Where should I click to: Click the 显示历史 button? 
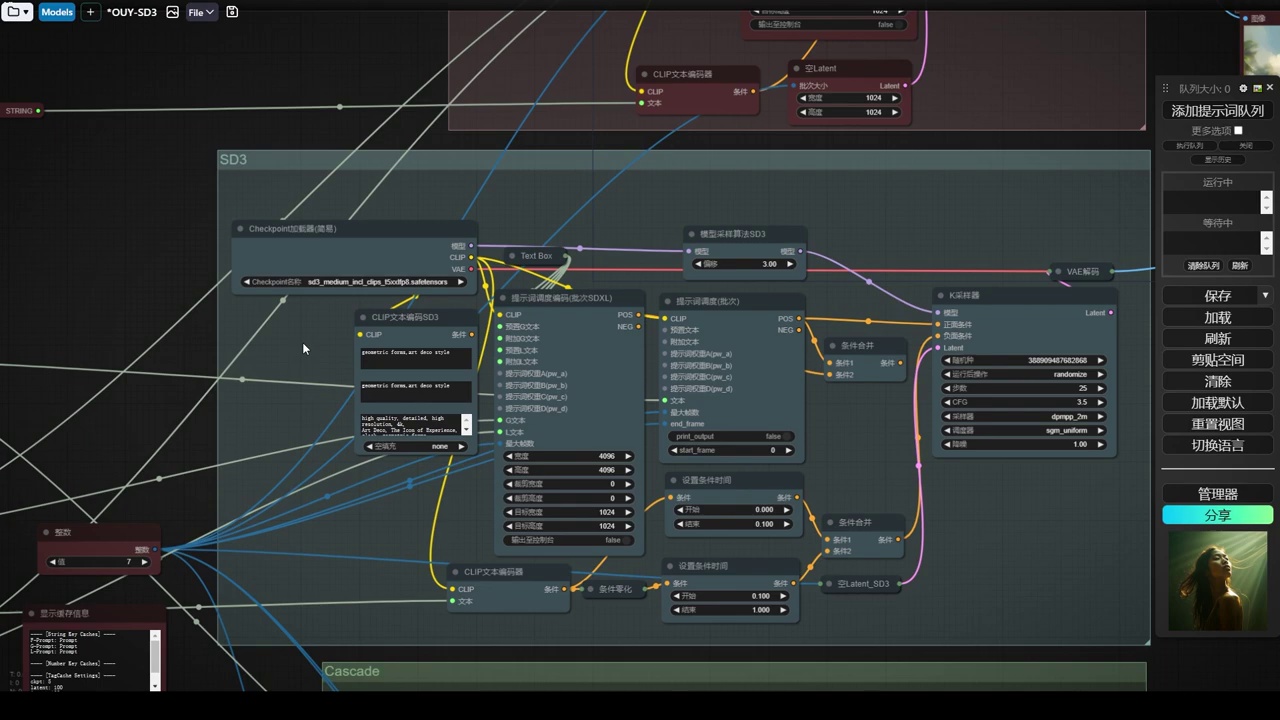point(1217,160)
